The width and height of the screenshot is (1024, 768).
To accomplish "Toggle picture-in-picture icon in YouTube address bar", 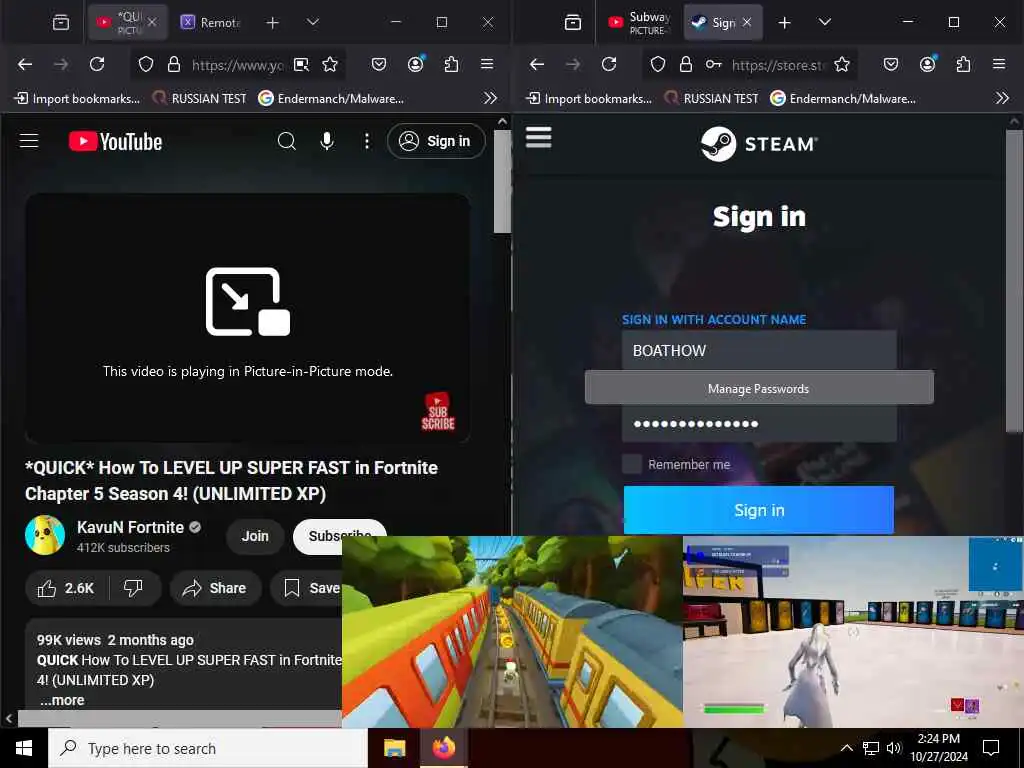I will click(301, 64).
